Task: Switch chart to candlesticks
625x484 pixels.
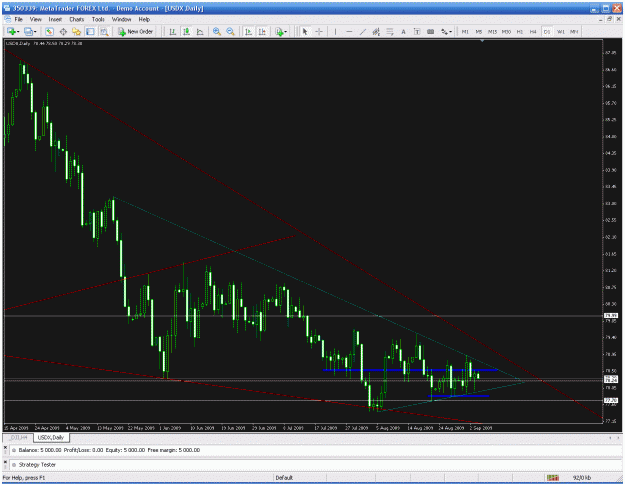Action: 186,31
